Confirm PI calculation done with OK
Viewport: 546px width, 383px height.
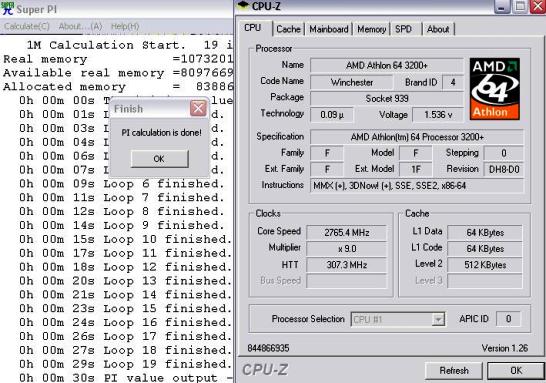159,159
